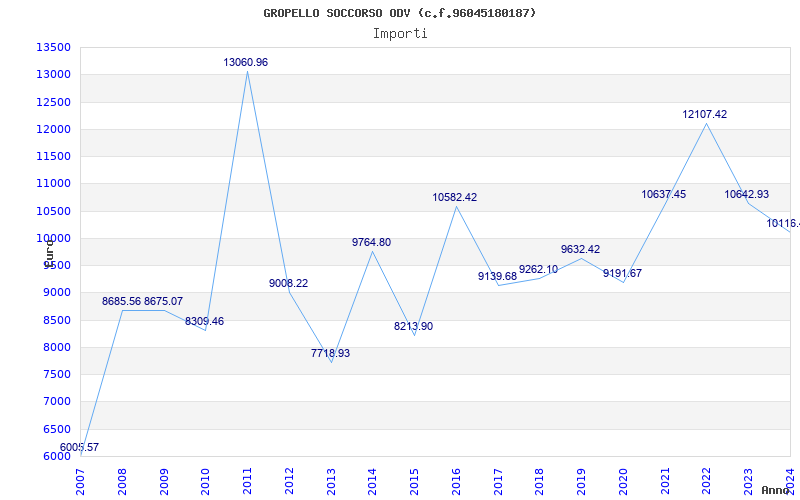This screenshot has height=500, width=800.
Task: Select the 2009 x-axis year label
Action: (164, 482)
